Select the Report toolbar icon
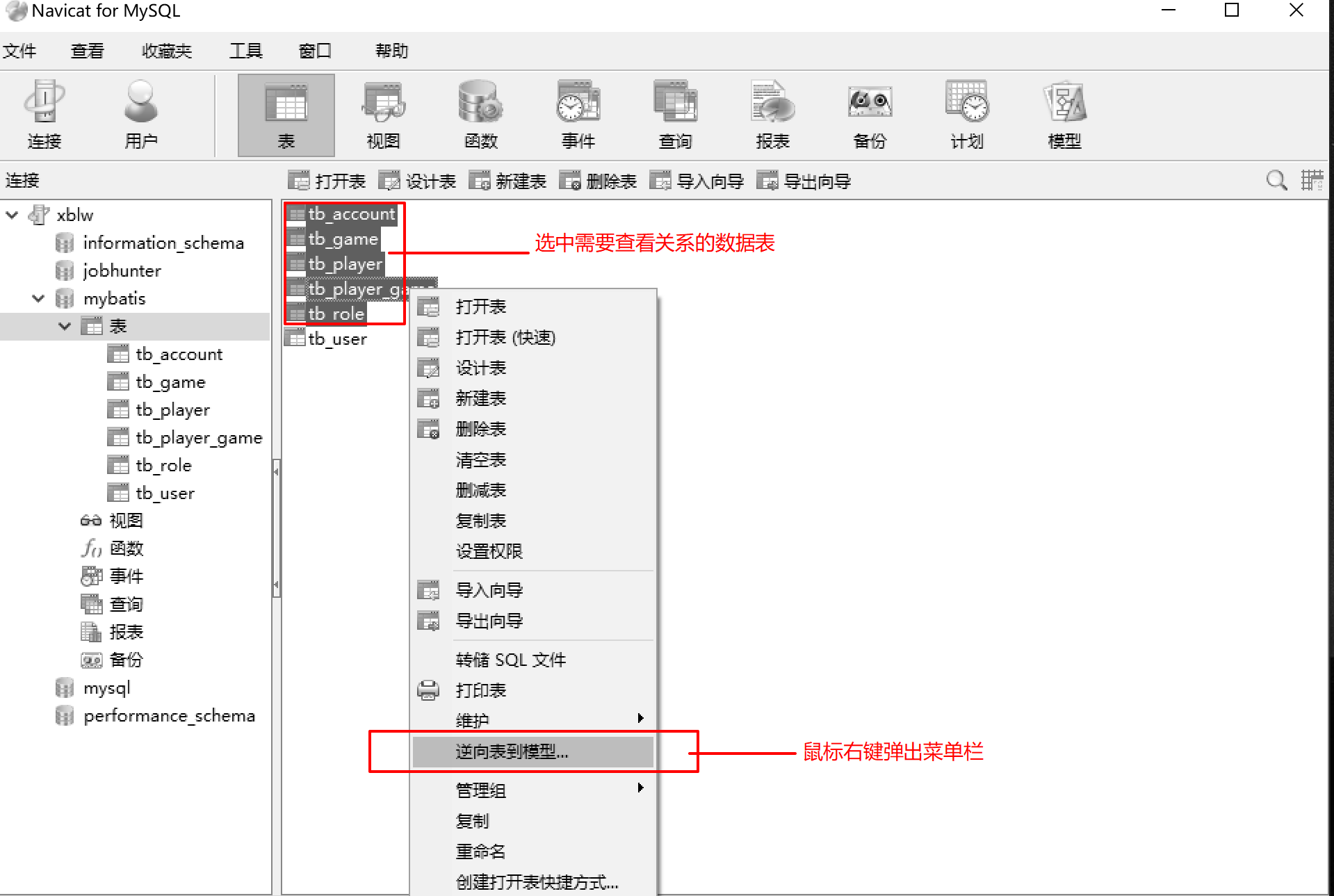Viewport: 1334px width, 896px height. (772, 115)
